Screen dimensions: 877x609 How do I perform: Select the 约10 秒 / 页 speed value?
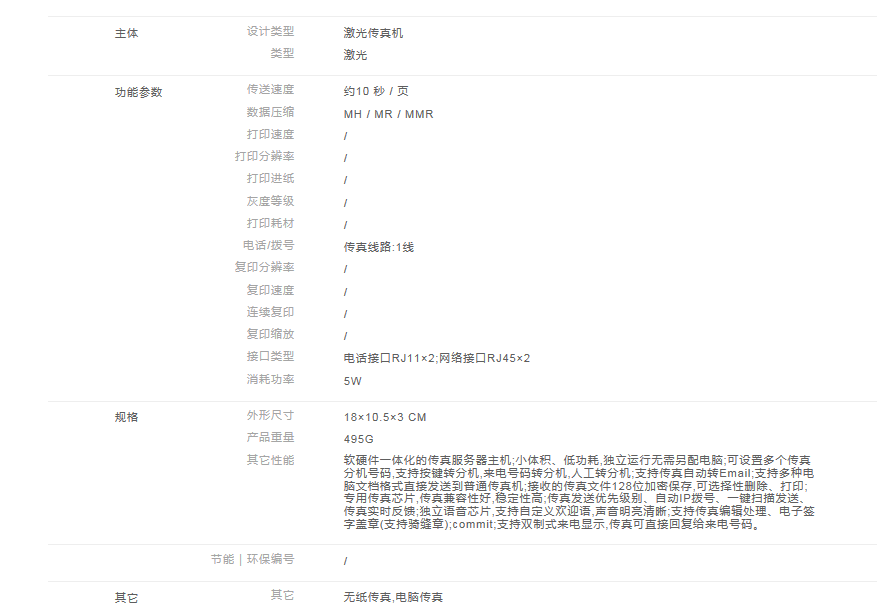(376, 91)
